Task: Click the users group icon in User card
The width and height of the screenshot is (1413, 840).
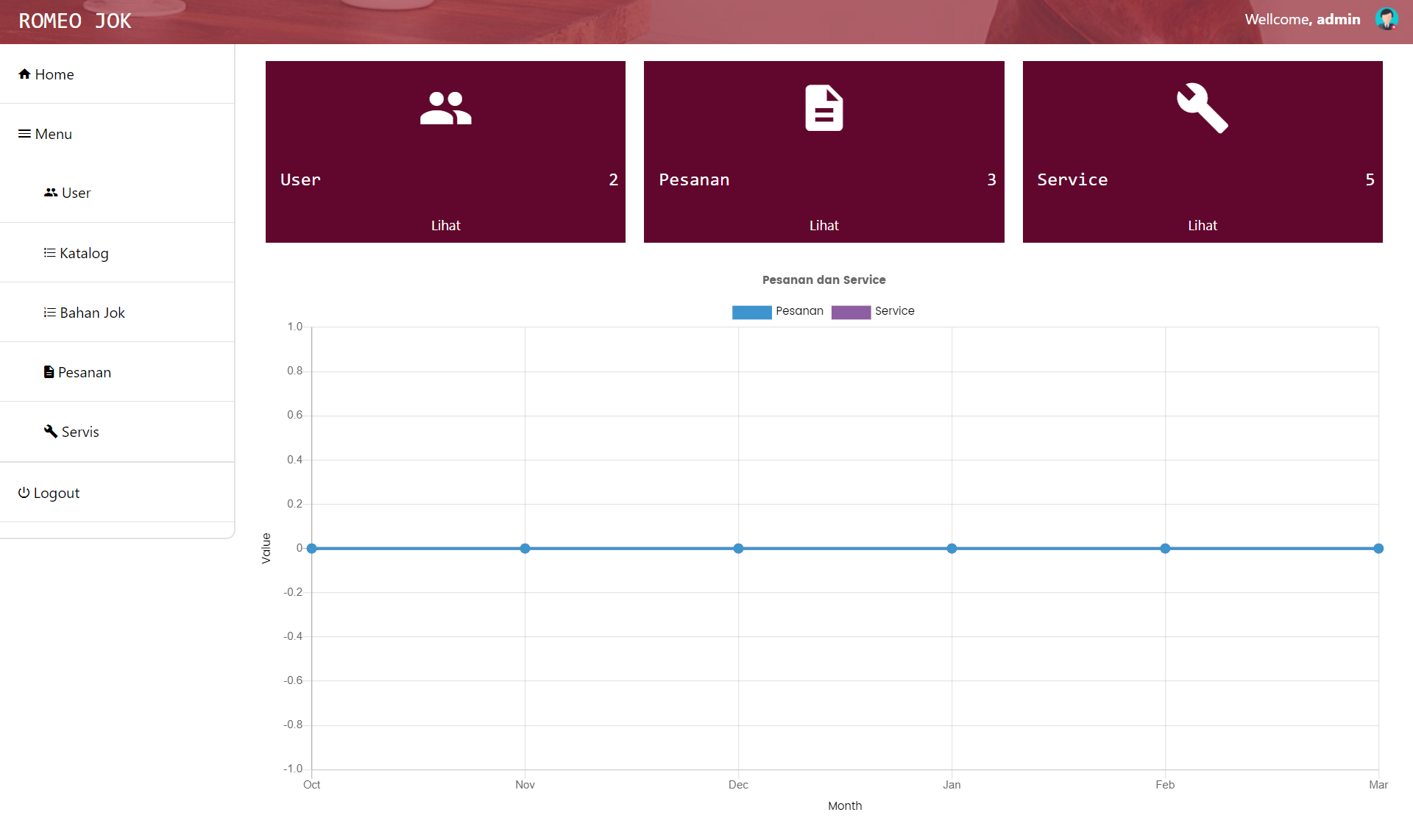Action: click(445, 108)
